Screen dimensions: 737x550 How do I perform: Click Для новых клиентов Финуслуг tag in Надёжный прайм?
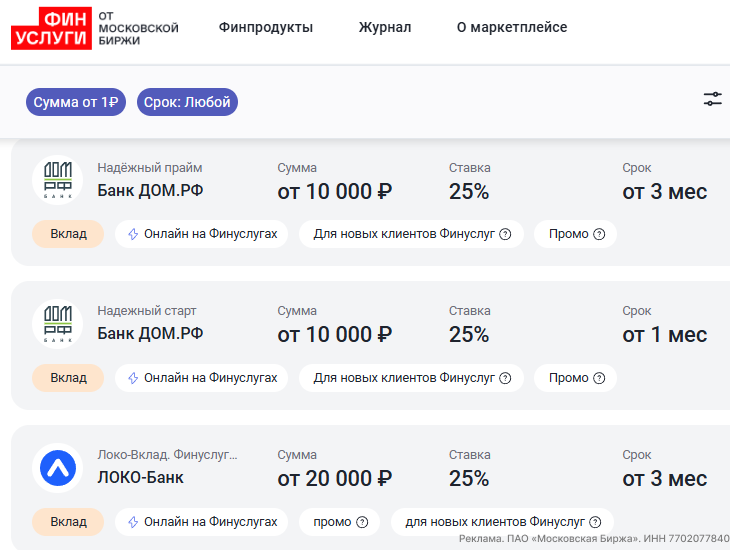pyautogui.click(x=411, y=234)
